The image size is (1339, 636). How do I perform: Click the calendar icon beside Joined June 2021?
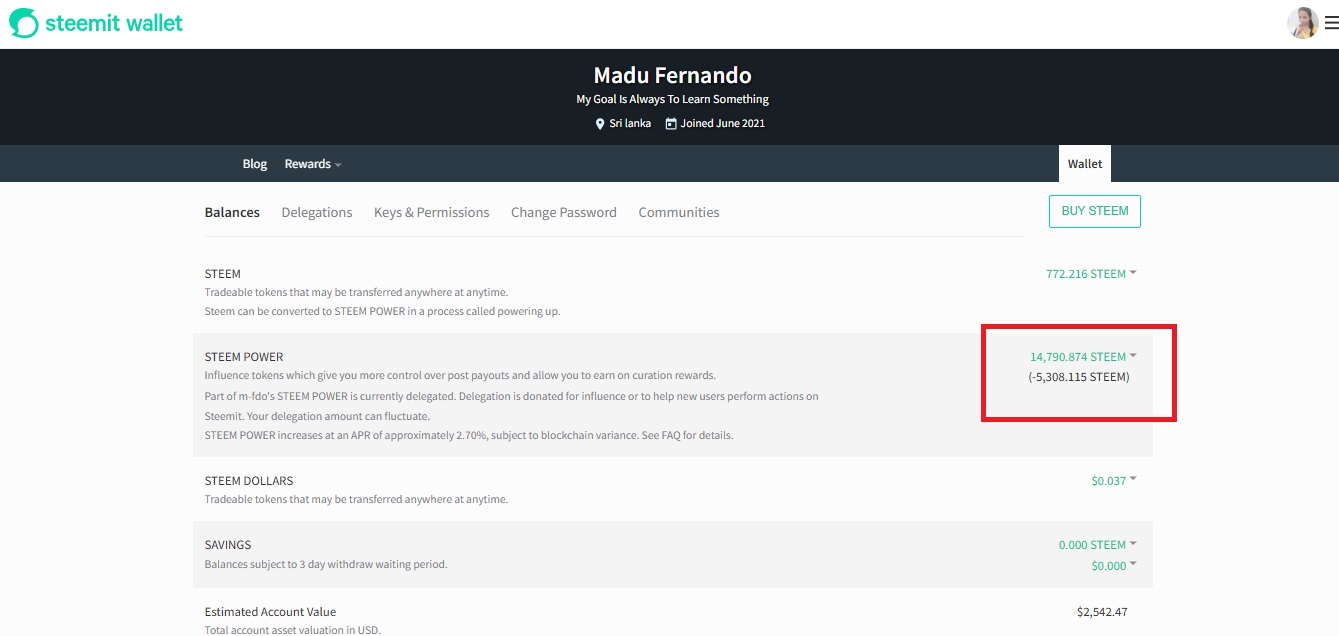[671, 124]
